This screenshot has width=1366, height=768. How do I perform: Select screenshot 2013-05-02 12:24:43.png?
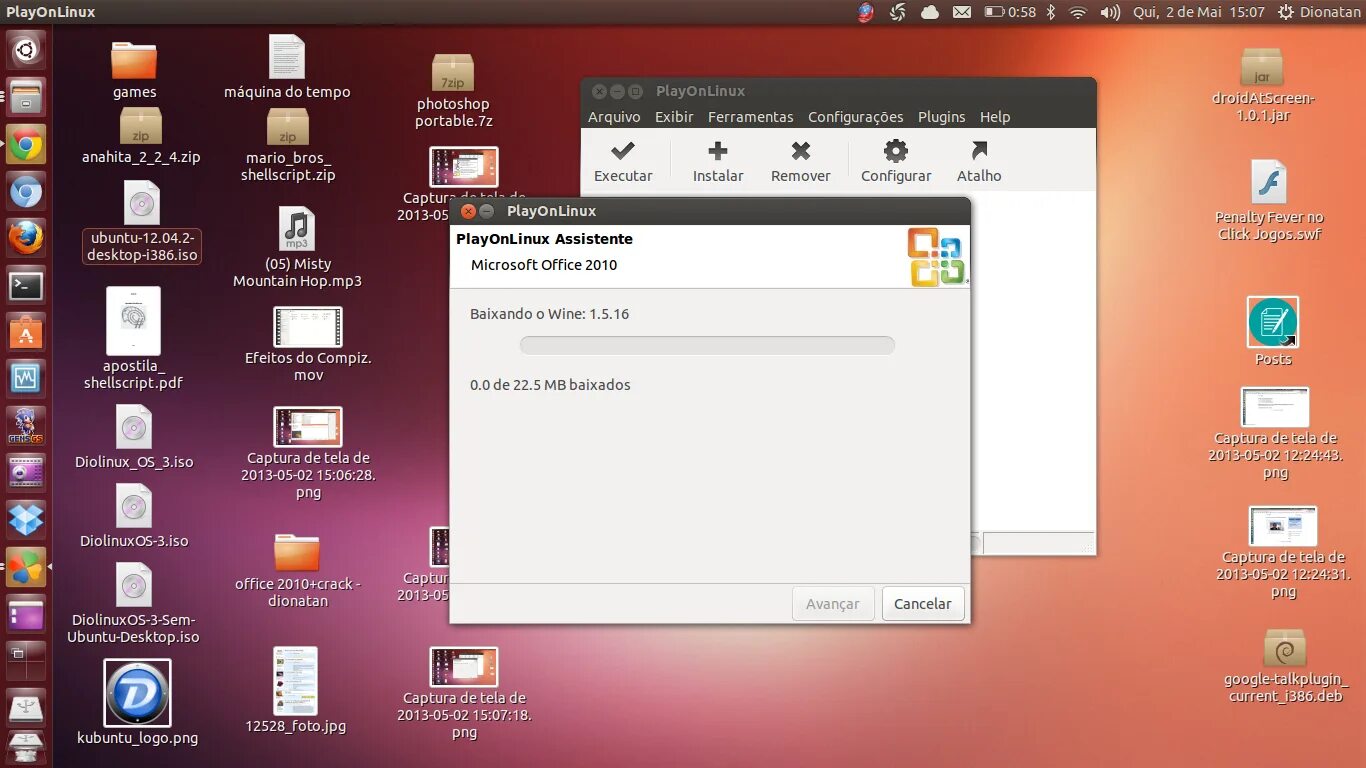1275,434
